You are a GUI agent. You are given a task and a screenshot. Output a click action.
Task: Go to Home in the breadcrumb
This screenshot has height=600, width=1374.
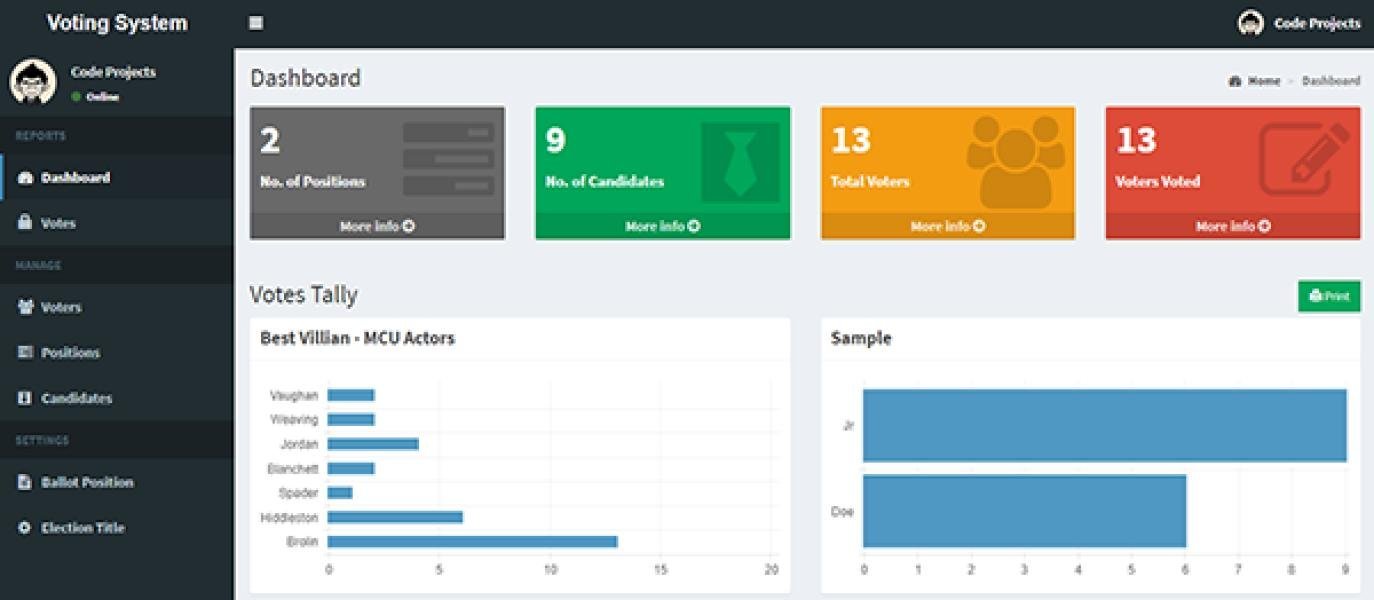pyautogui.click(x=1262, y=81)
